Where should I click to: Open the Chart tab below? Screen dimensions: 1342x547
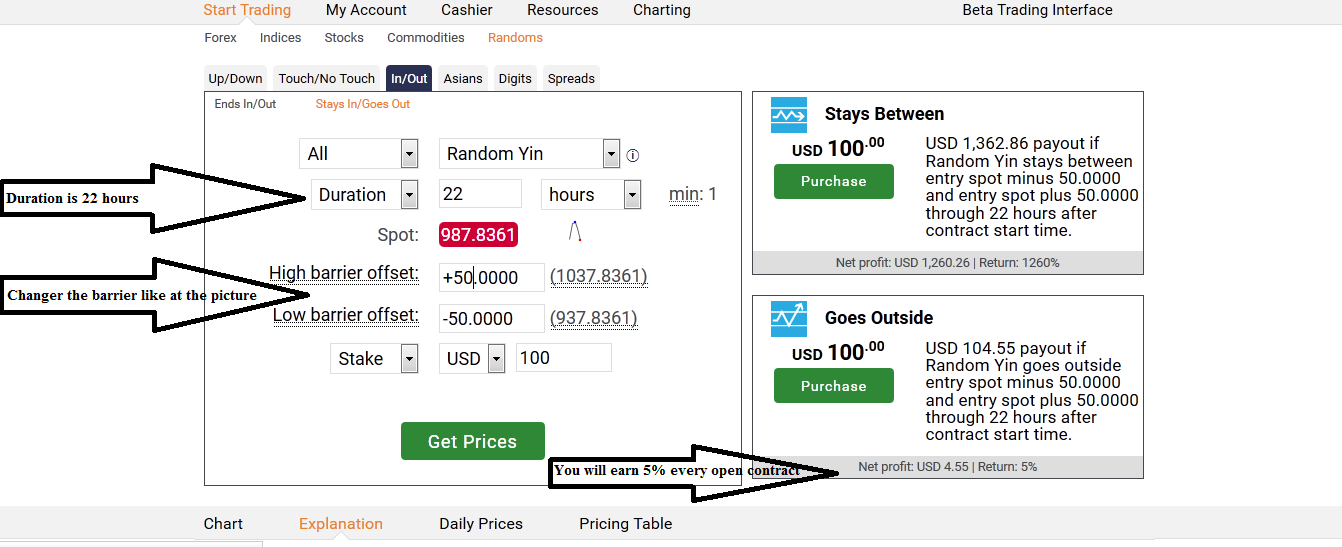pos(223,523)
